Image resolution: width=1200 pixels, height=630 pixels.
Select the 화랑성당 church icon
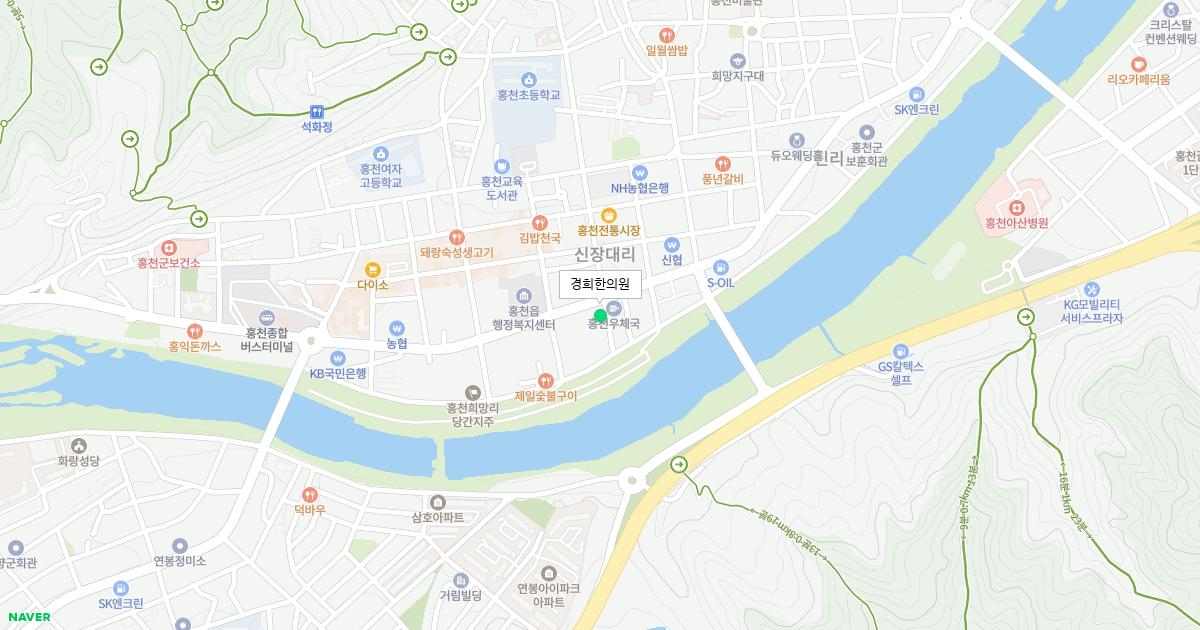coord(79,445)
